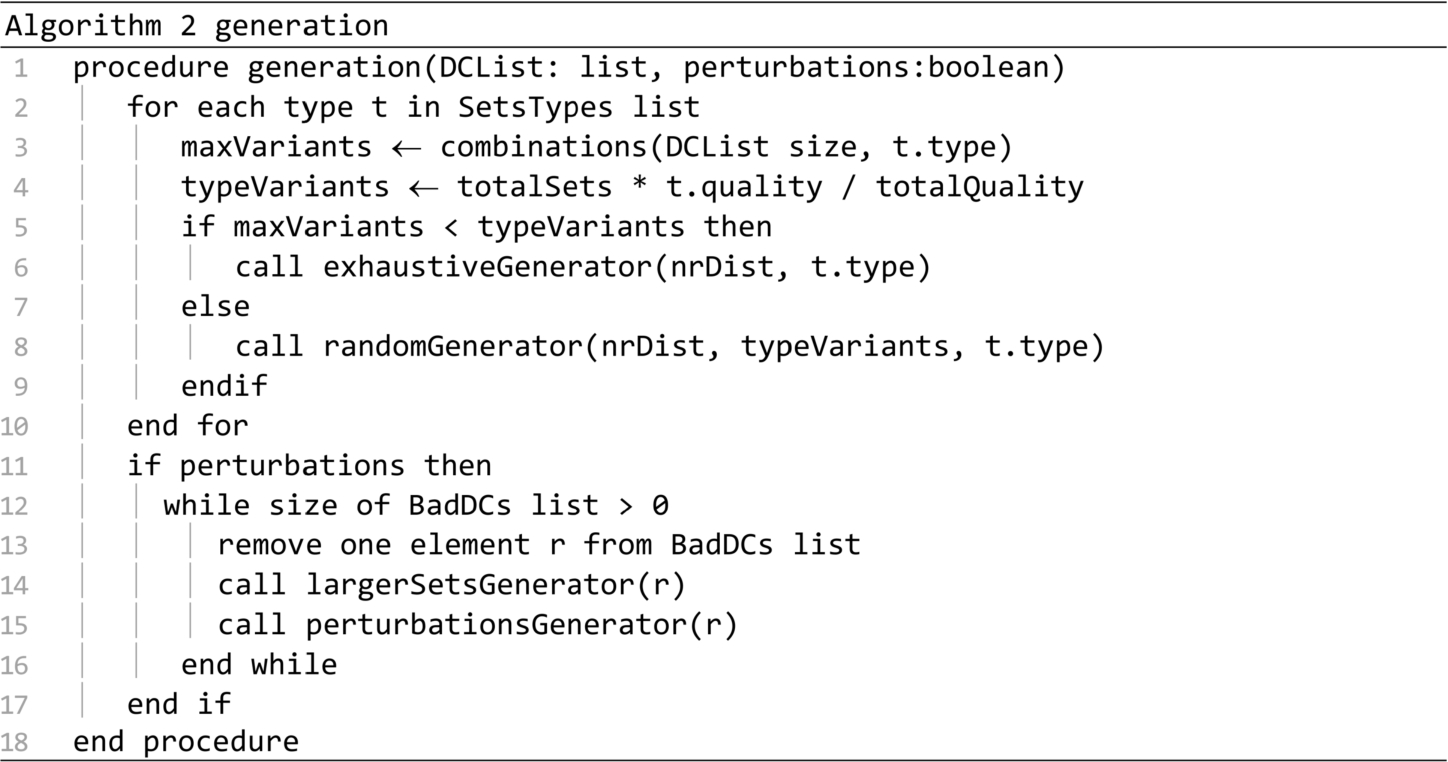Click 'end procedure' on line 18
Viewport: 1448px width, 762px height.
coord(186,742)
